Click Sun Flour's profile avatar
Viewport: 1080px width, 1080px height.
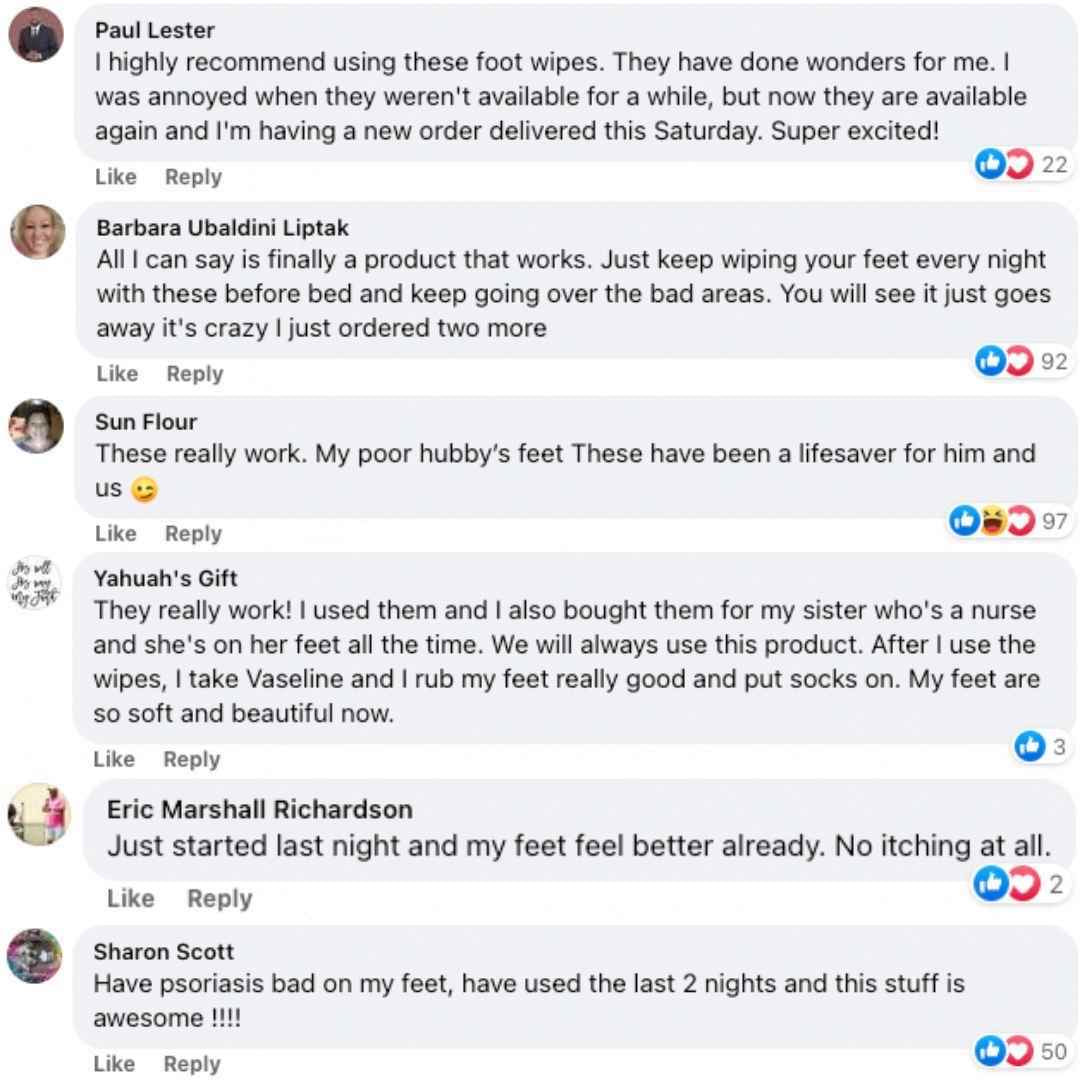36,427
